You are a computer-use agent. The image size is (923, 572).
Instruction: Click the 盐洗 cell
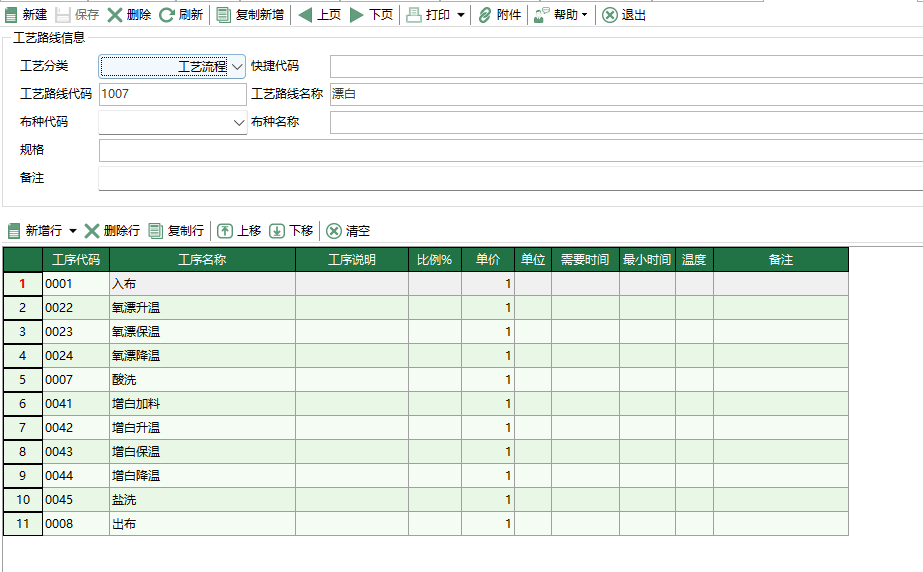click(x=202, y=500)
